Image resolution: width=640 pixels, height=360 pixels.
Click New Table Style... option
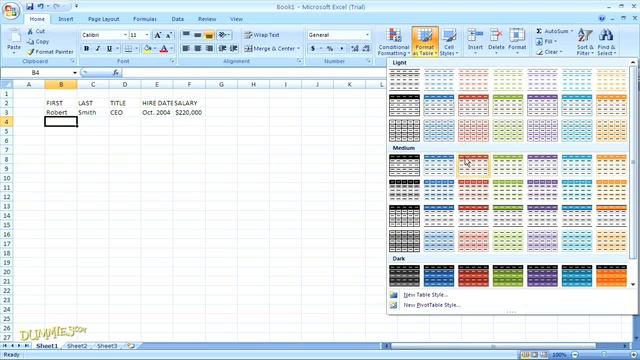(x=426, y=295)
